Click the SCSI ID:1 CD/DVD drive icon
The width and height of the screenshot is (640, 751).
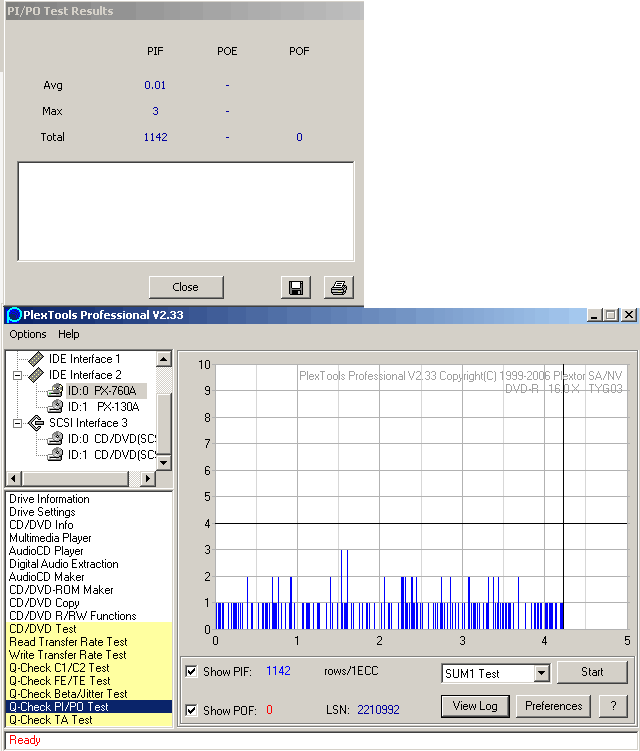(56, 455)
